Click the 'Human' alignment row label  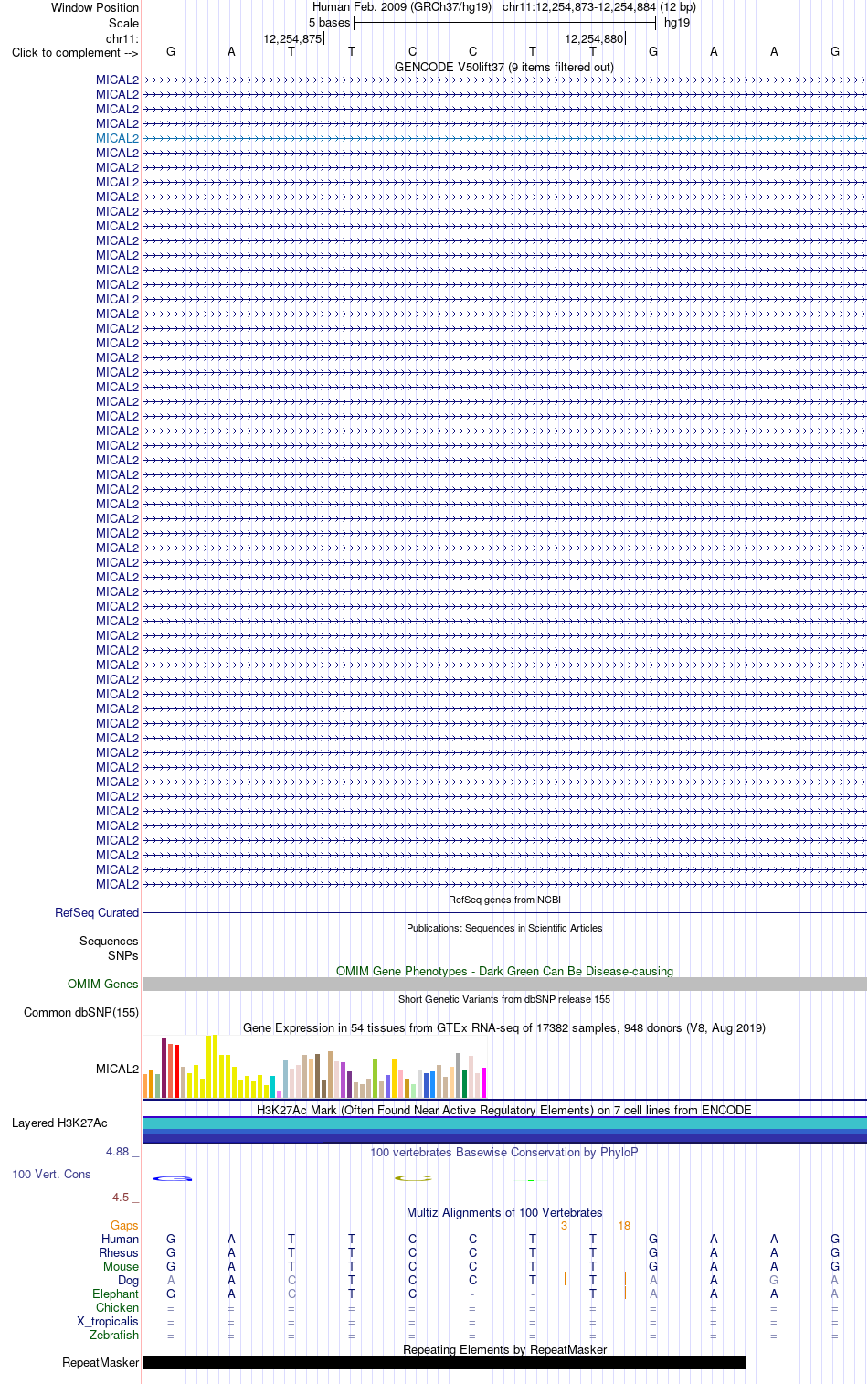[120, 1239]
